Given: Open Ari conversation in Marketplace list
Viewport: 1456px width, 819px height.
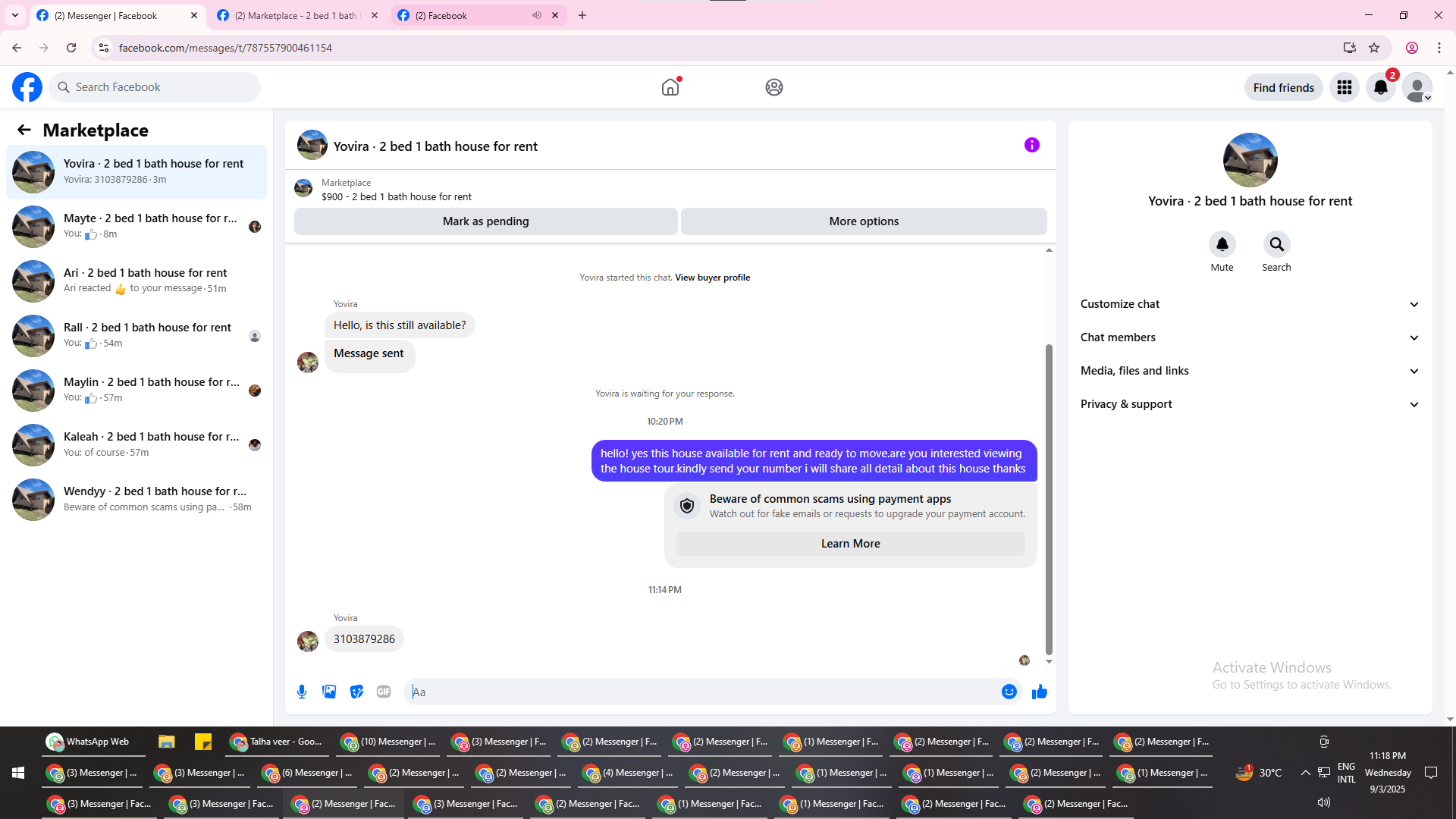Looking at the screenshot, I should [136, 281].
